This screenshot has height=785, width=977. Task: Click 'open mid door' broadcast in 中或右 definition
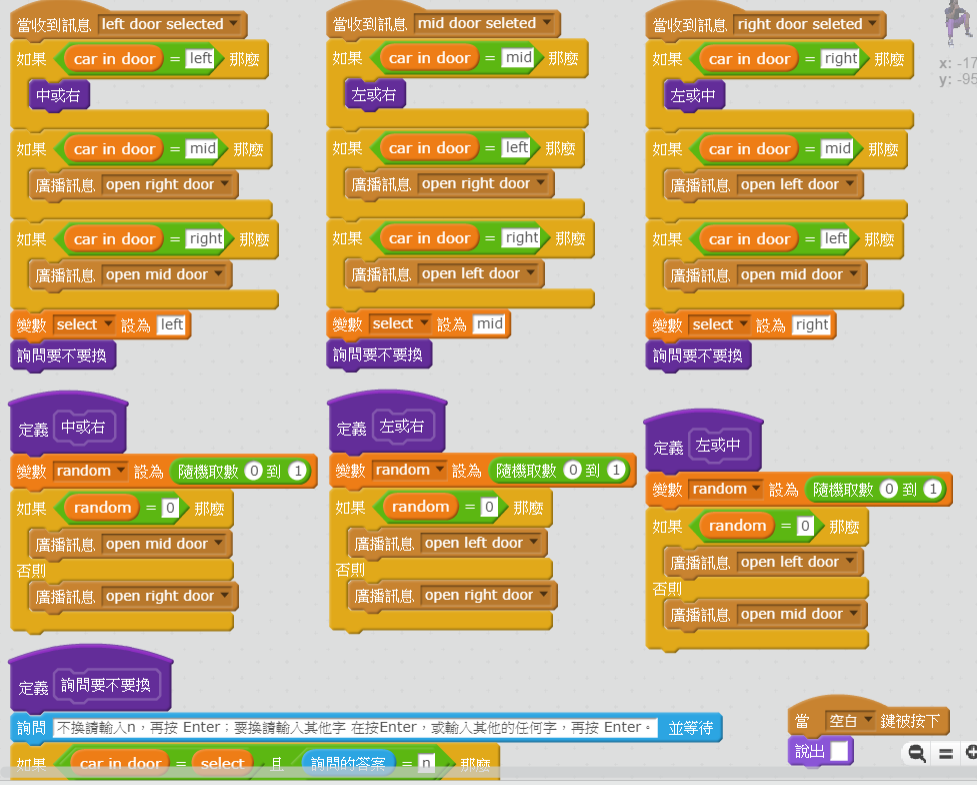coord(130,544)
